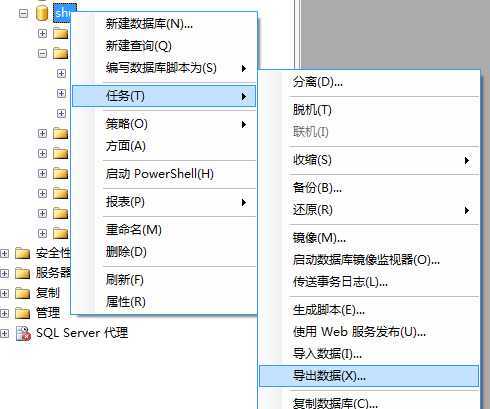This screenshot has width=490, height=409.
Task: Choose 生成脚本(E)... entry
Action: (369, 310)
